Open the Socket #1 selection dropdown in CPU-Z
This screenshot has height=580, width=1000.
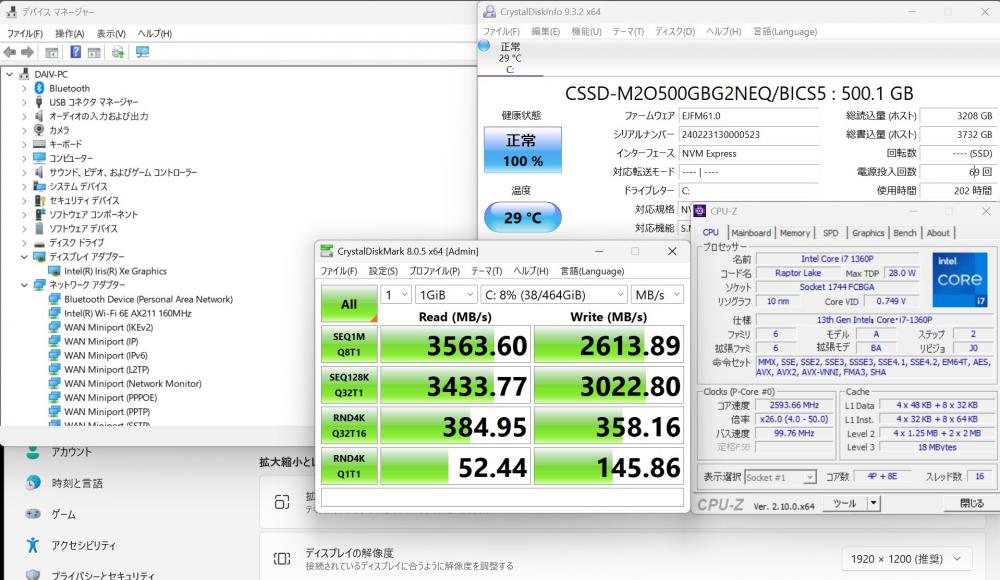[780, 477]
